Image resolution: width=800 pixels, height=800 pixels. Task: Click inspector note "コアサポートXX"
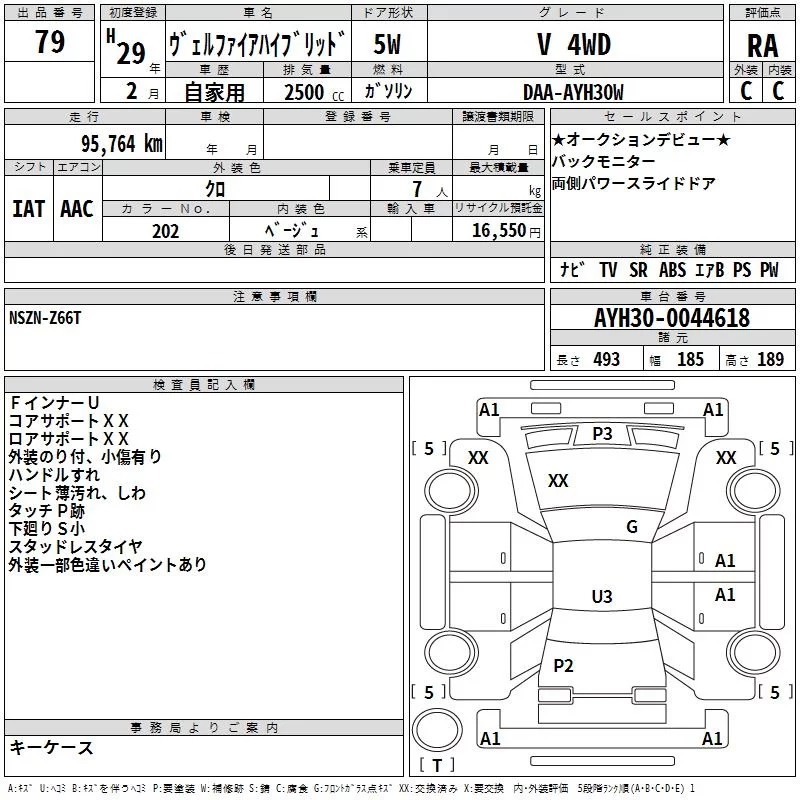click(68, 420)
